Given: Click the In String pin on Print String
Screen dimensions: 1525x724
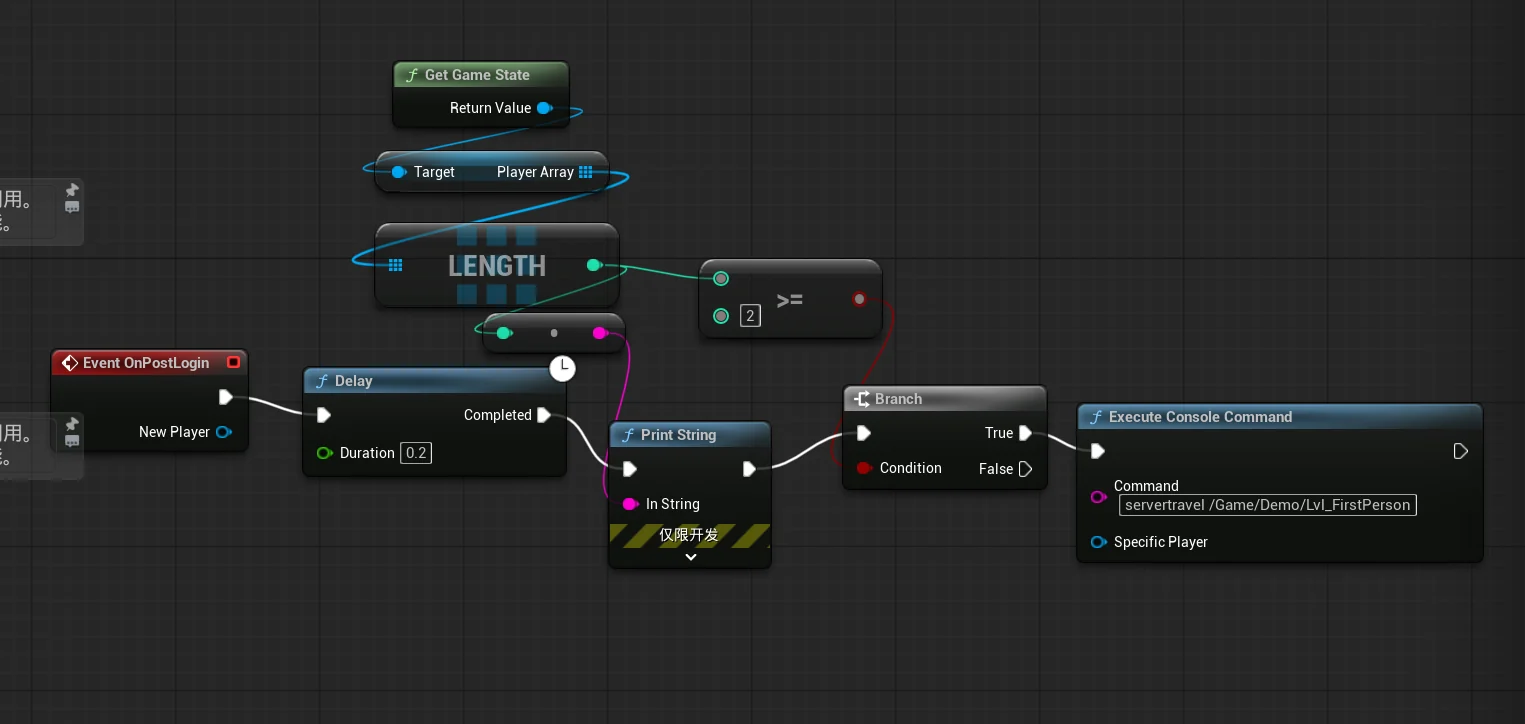Looking at the screenshot, I should pyautogui.click(x=630, y=504).
